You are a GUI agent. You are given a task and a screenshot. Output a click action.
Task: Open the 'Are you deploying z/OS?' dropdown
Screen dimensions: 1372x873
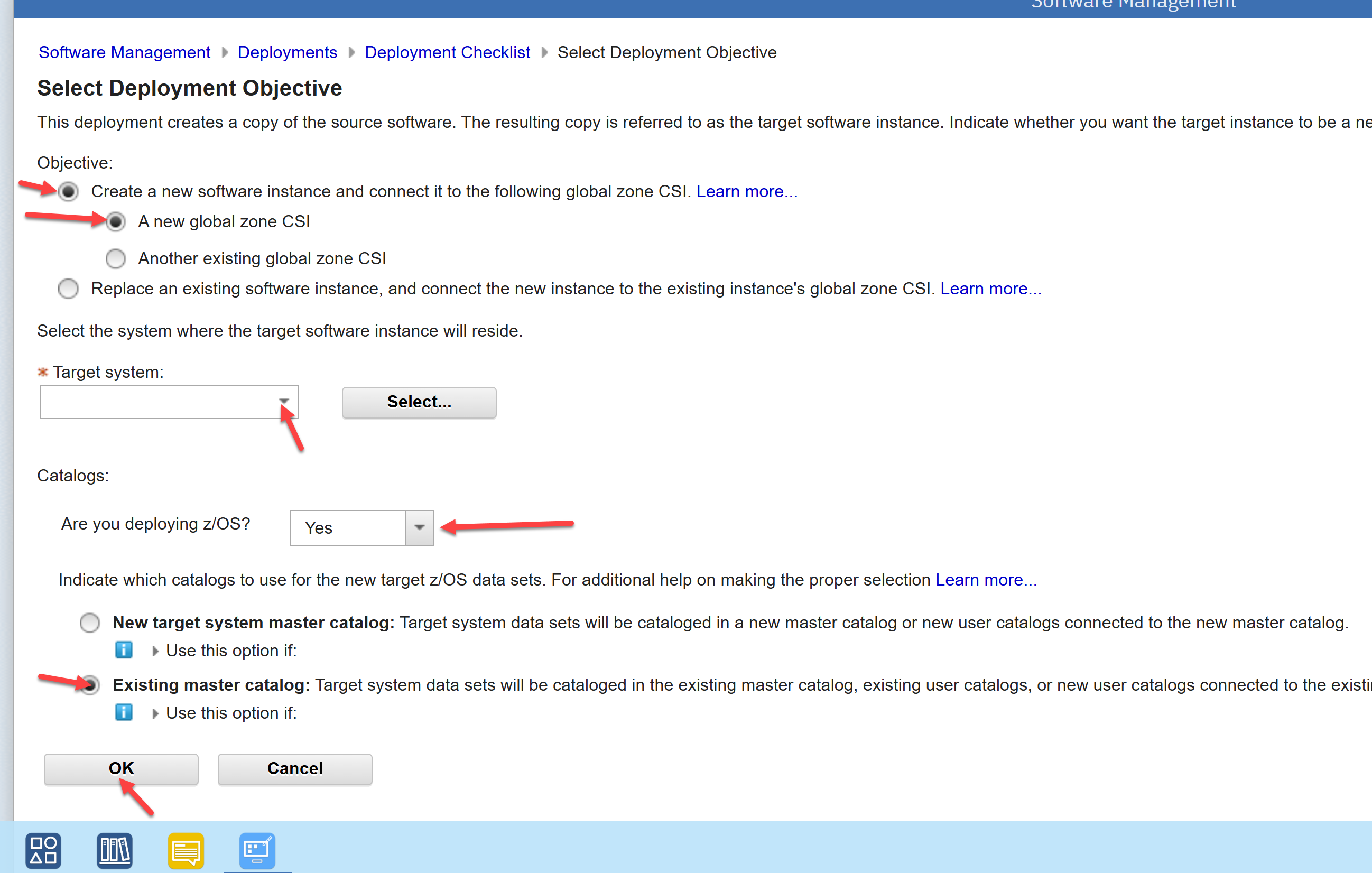tap(419, 528)
